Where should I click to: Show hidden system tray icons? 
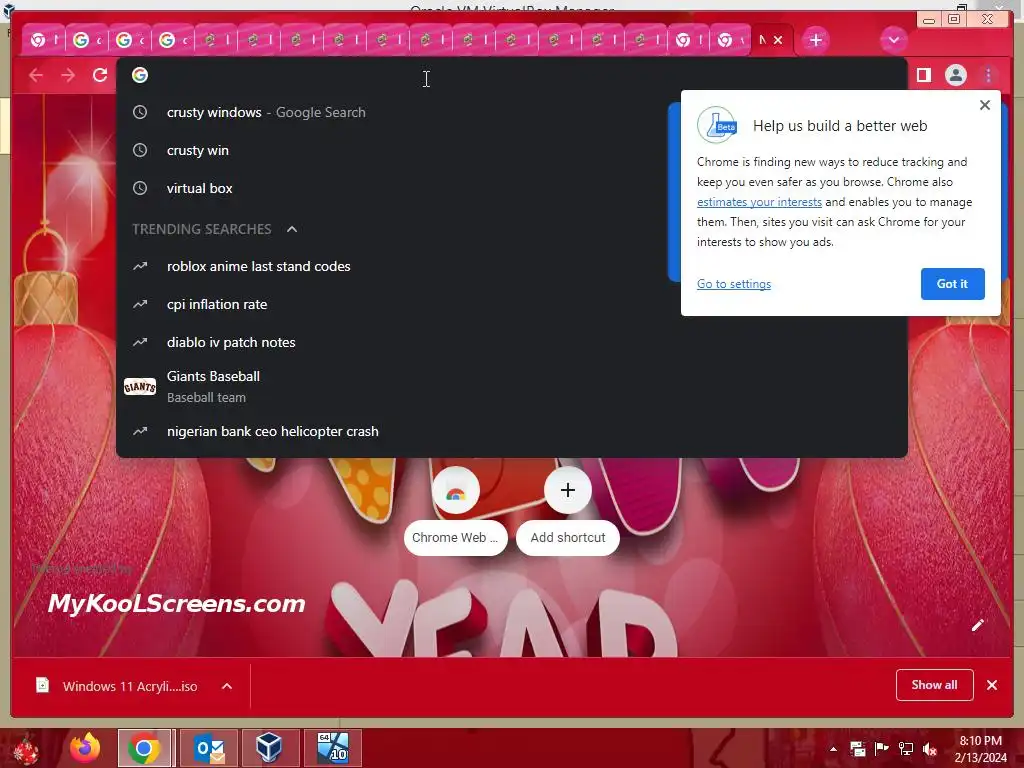[x=833, y=749]
